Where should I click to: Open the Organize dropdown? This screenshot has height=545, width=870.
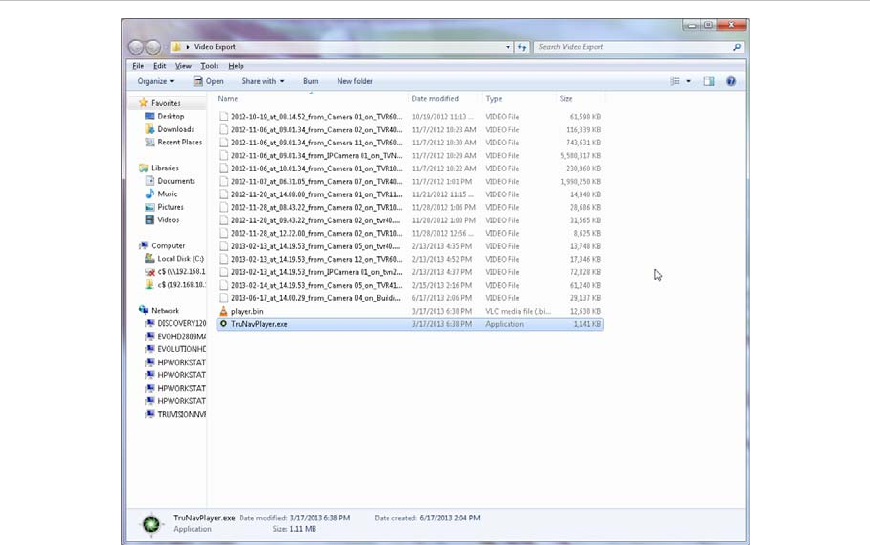pyautogui.click(x=156, y=81)
